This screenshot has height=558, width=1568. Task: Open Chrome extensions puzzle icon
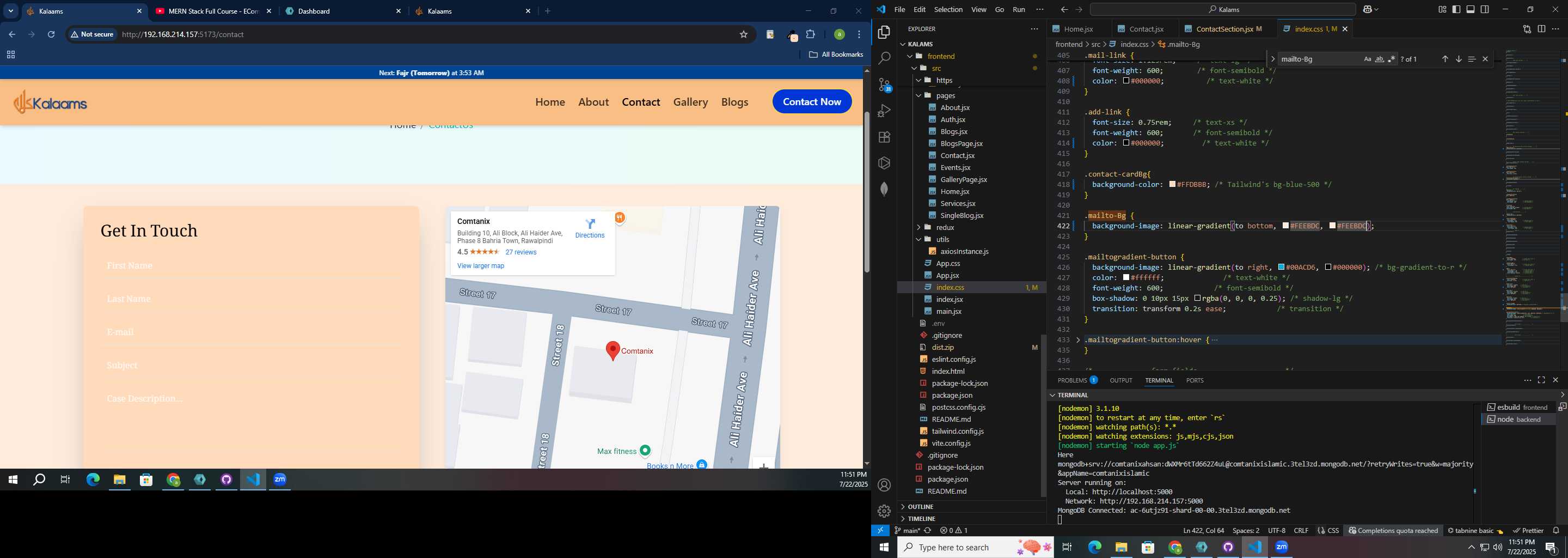pyautogui.click(x=811, y=35)
